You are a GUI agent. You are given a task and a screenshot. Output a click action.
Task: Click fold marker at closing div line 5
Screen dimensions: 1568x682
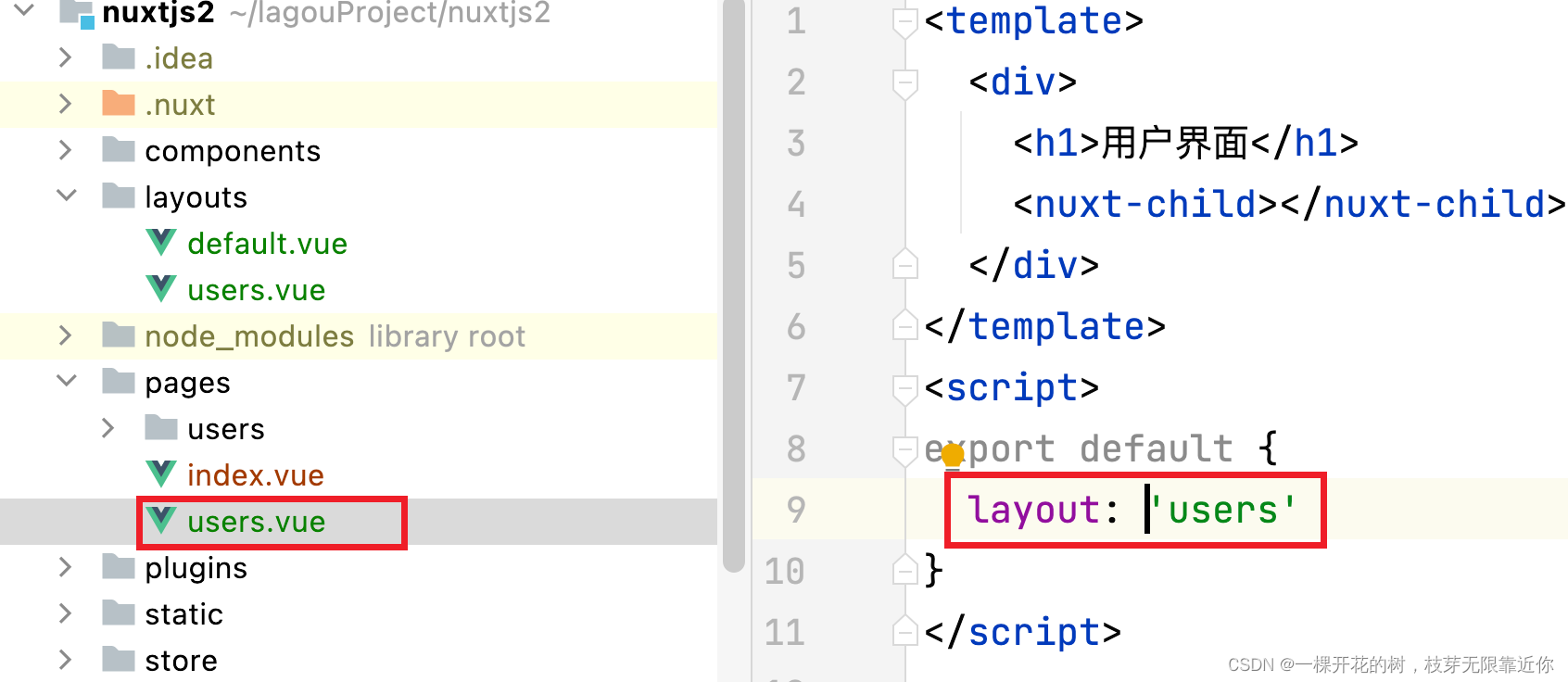click(905, 265)
